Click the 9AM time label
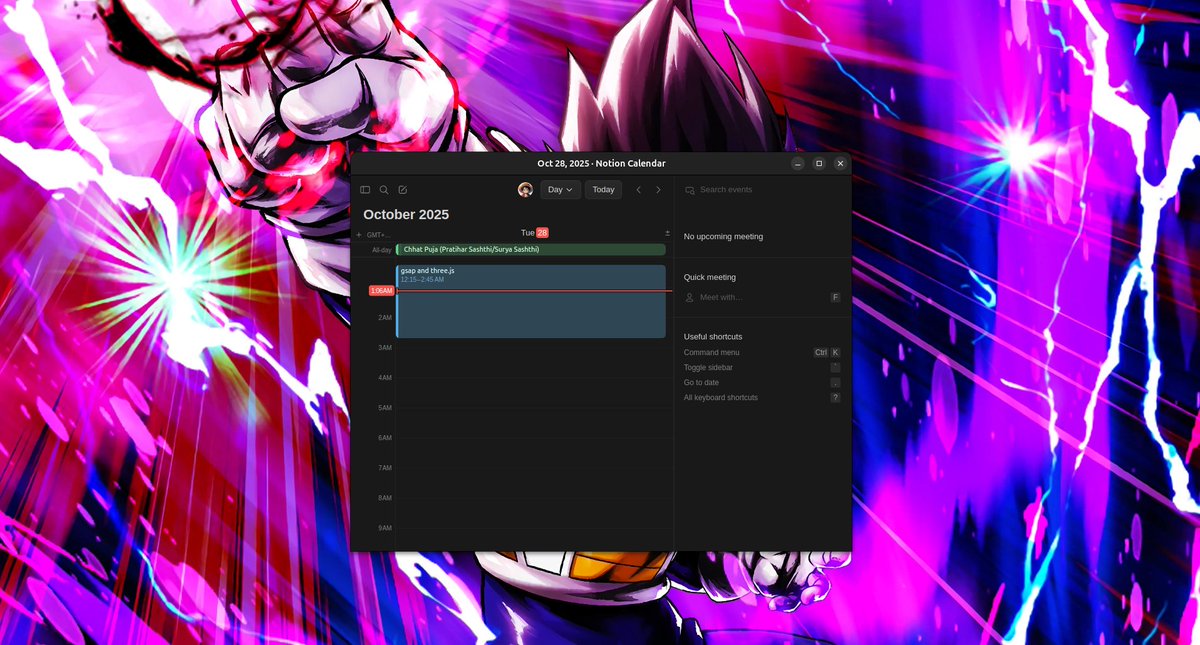This screenshot has width=1200, height=645. click(x=385, y=528)
